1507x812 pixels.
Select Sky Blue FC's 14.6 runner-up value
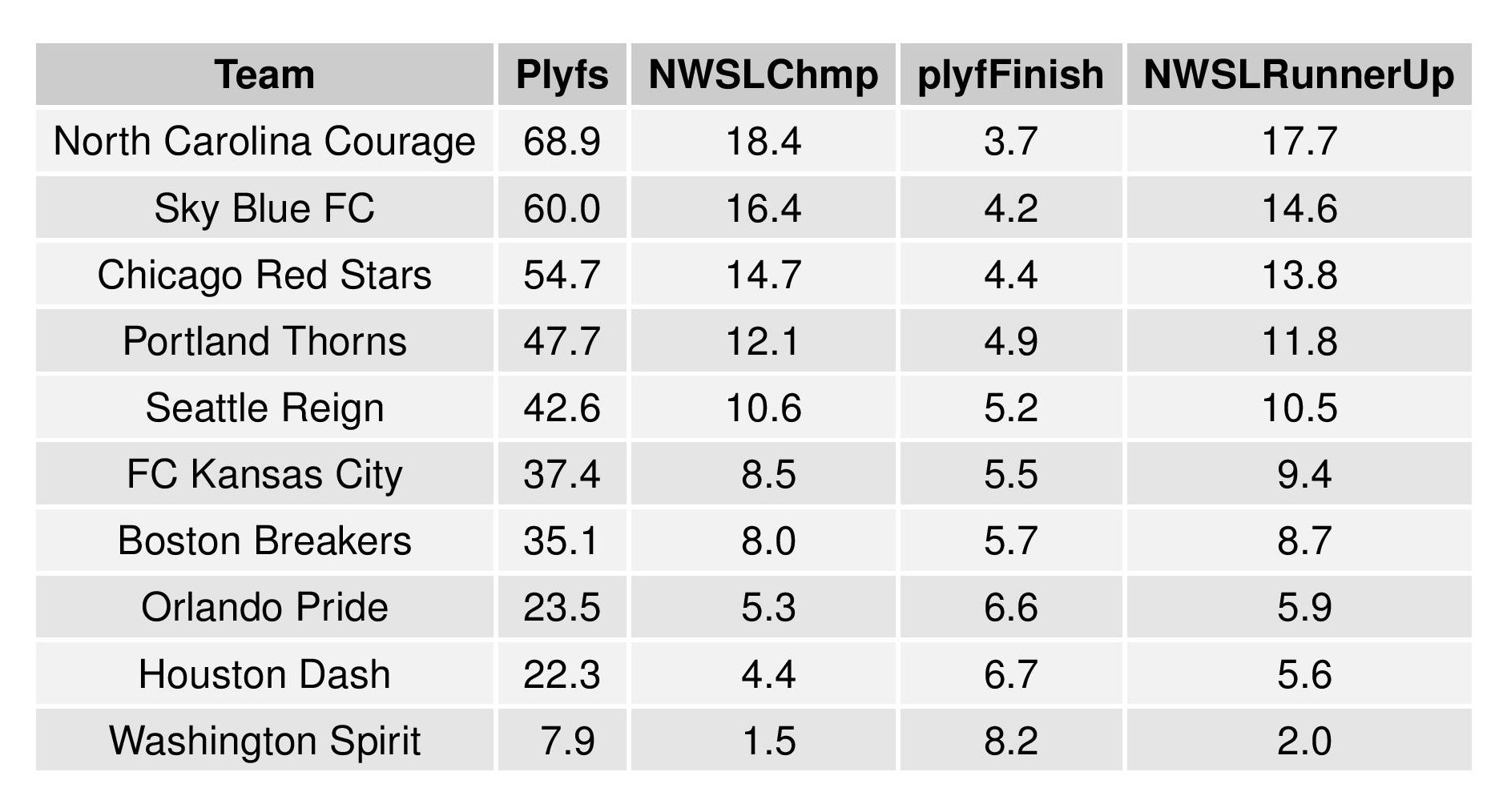[1299, 208]
